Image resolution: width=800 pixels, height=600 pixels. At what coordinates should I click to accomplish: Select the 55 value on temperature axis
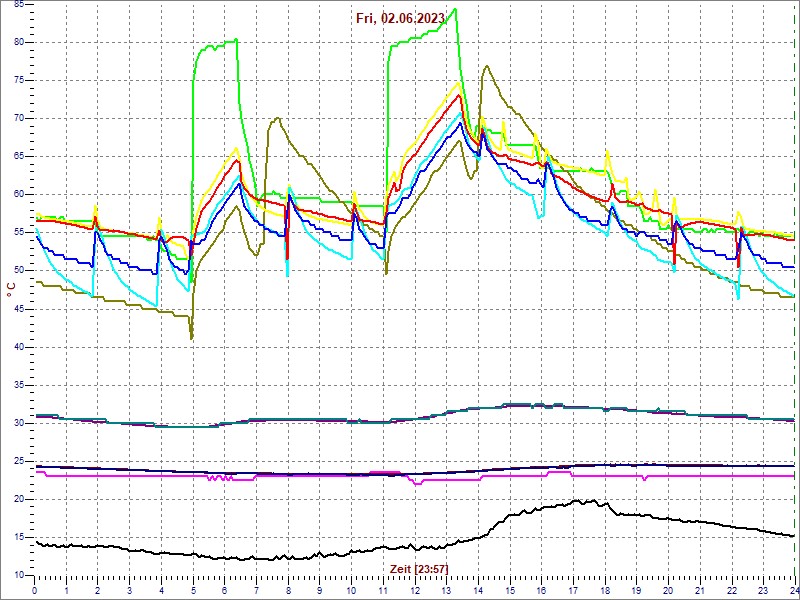tap(18, 233)
